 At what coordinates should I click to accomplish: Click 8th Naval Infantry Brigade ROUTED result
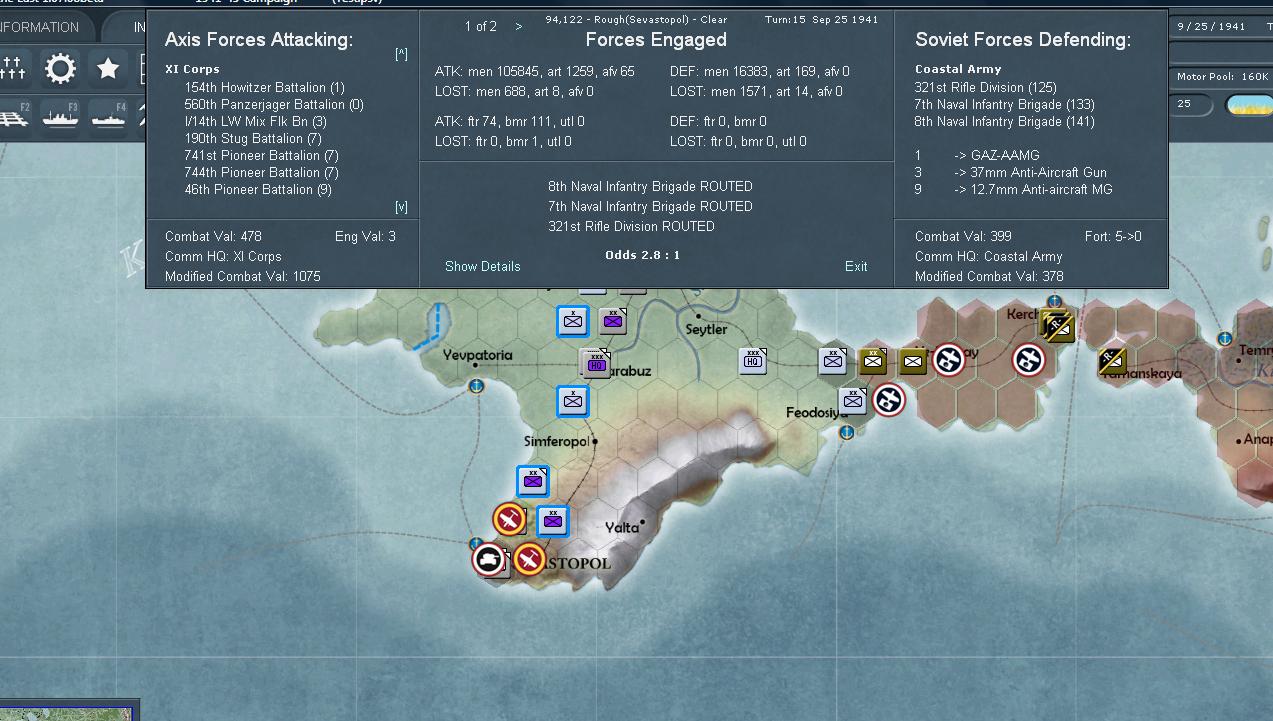(650, 187)
